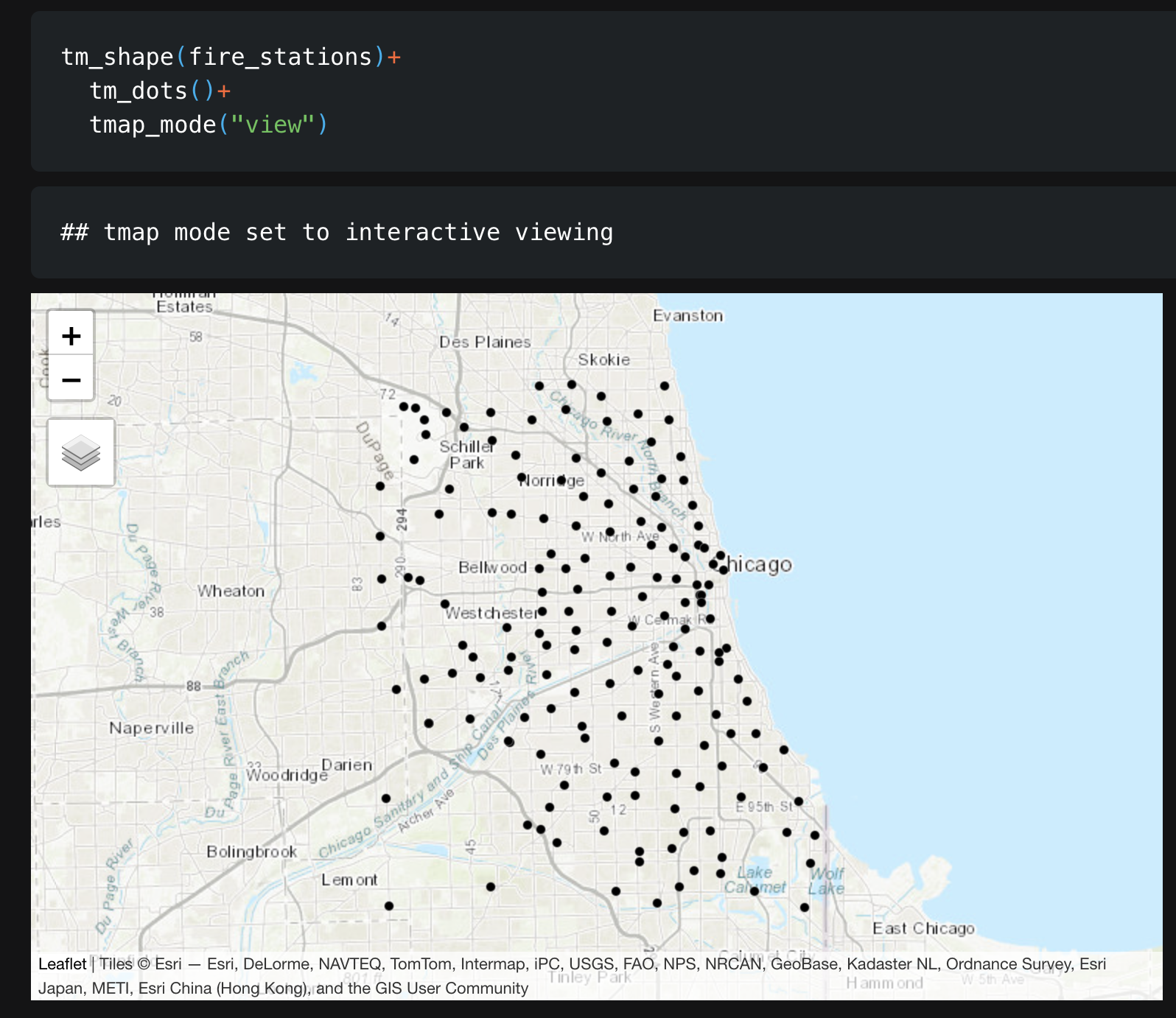Screen dimensions: 1176x1018
Task: Click the Darien label on the map
Action: tap(346, 765)
